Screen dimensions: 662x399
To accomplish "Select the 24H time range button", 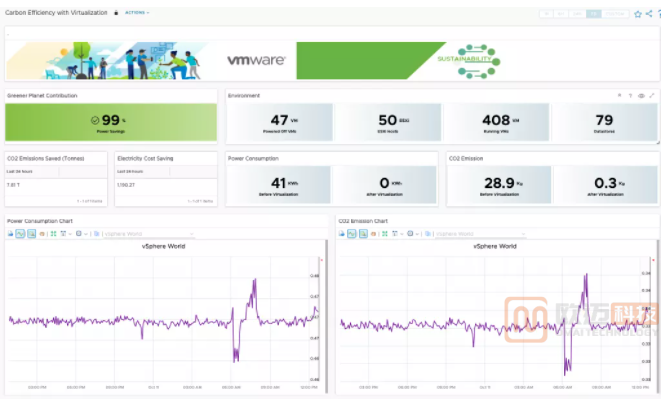I will click(x=578, y=14).
